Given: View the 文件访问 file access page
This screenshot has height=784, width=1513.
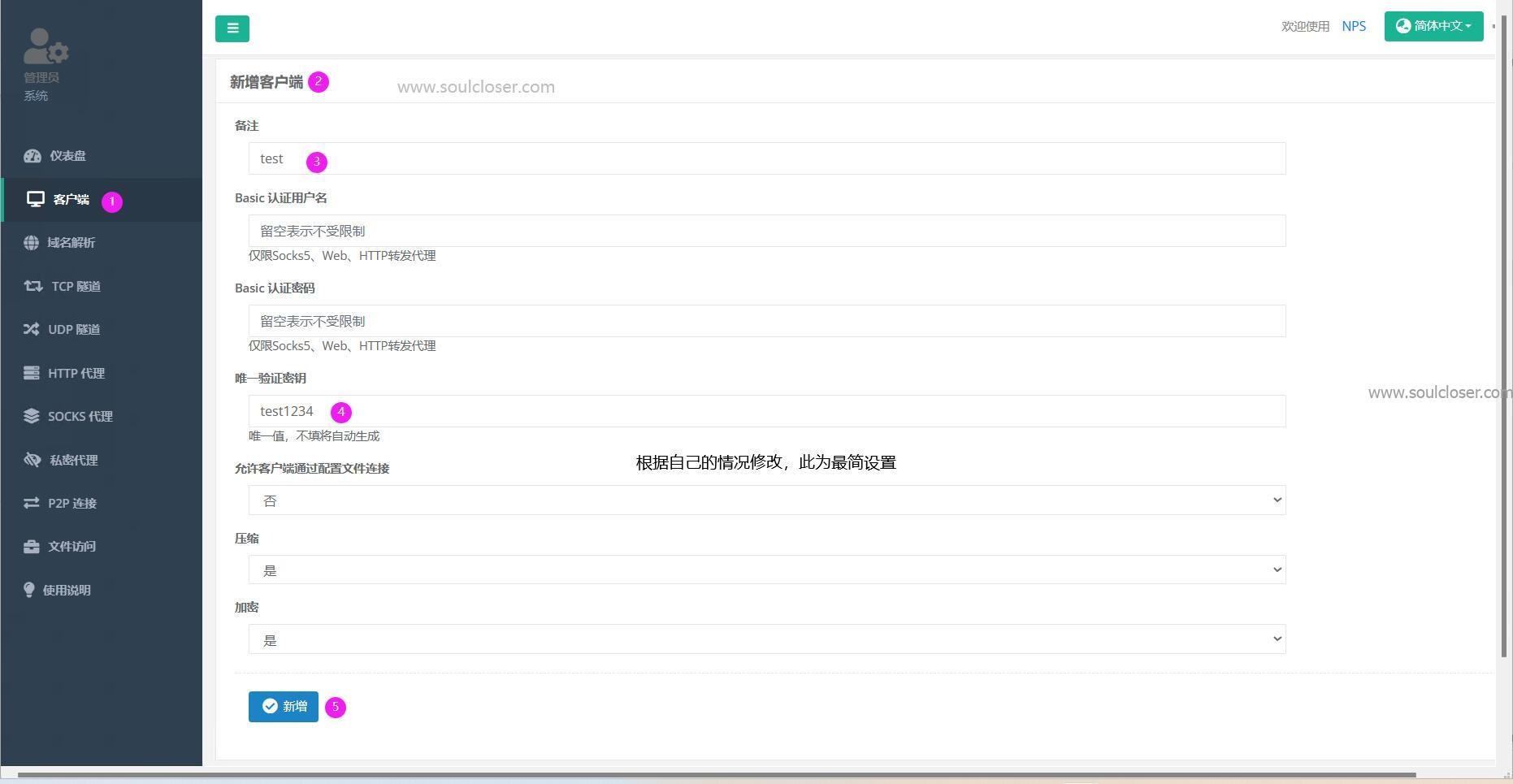Looking at the screenshot, I should (x=72, y=546).
